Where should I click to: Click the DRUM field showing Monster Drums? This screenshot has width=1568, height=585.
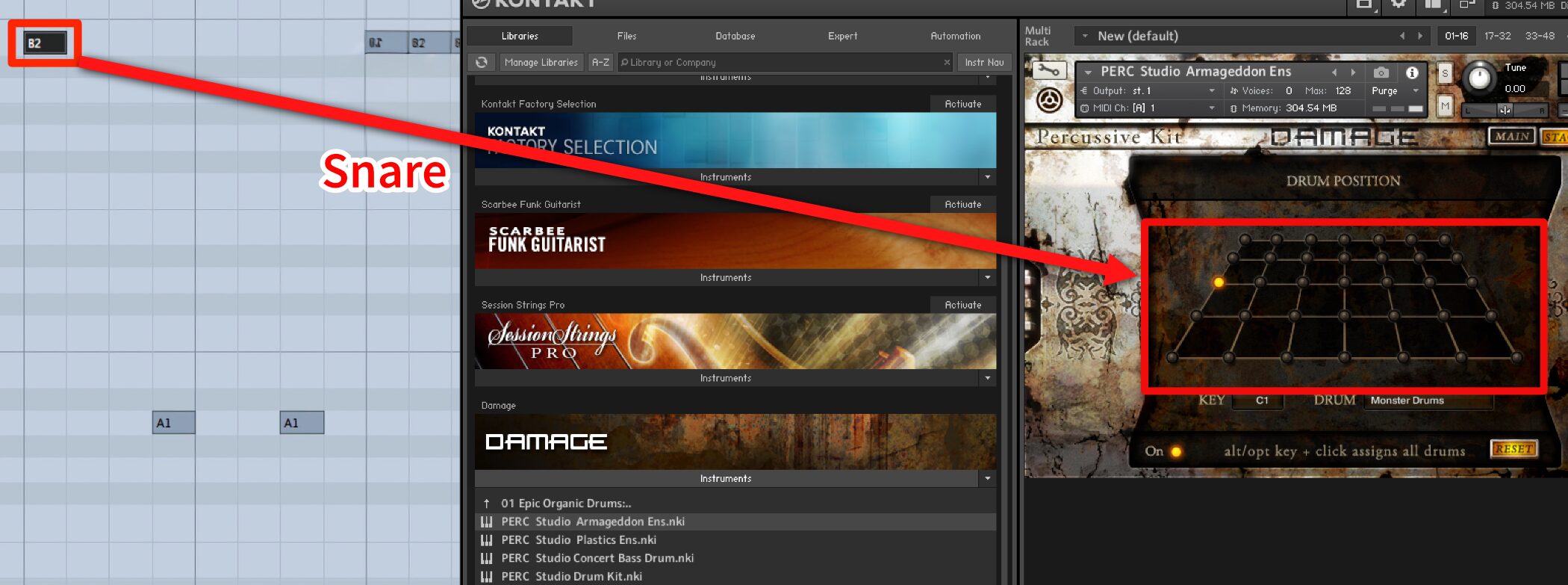[1430, 400]
